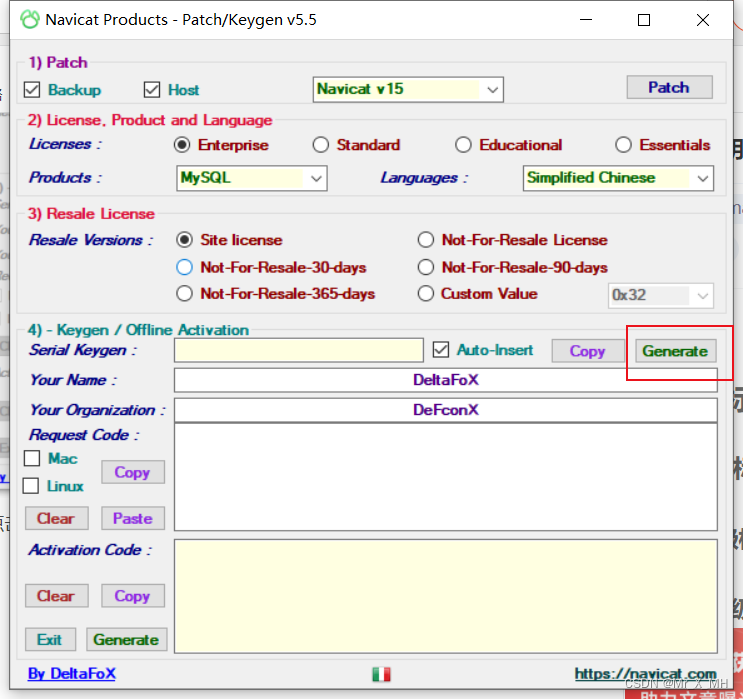
Task: Open the MySQL products dropdown
Action: coord(252,178)
